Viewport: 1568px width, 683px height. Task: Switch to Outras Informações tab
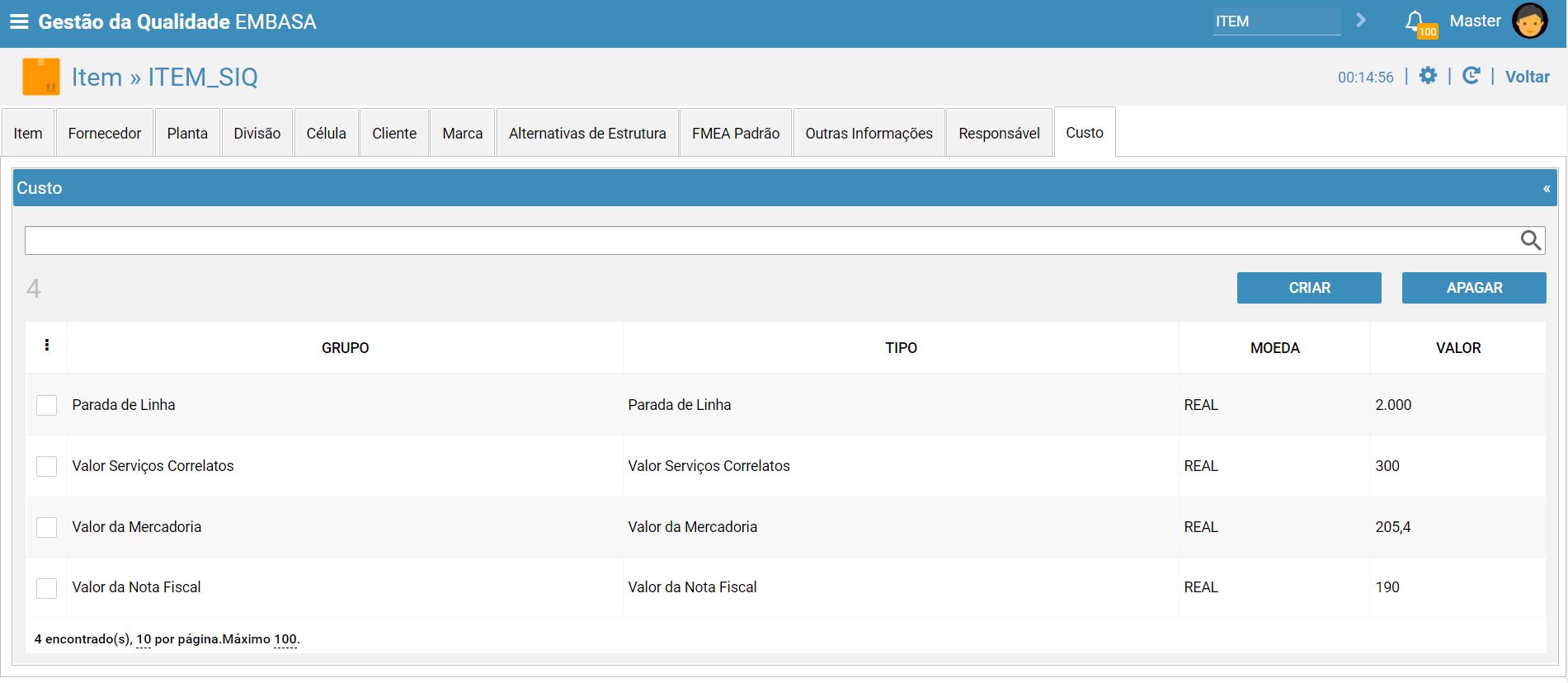coord(869,133)
